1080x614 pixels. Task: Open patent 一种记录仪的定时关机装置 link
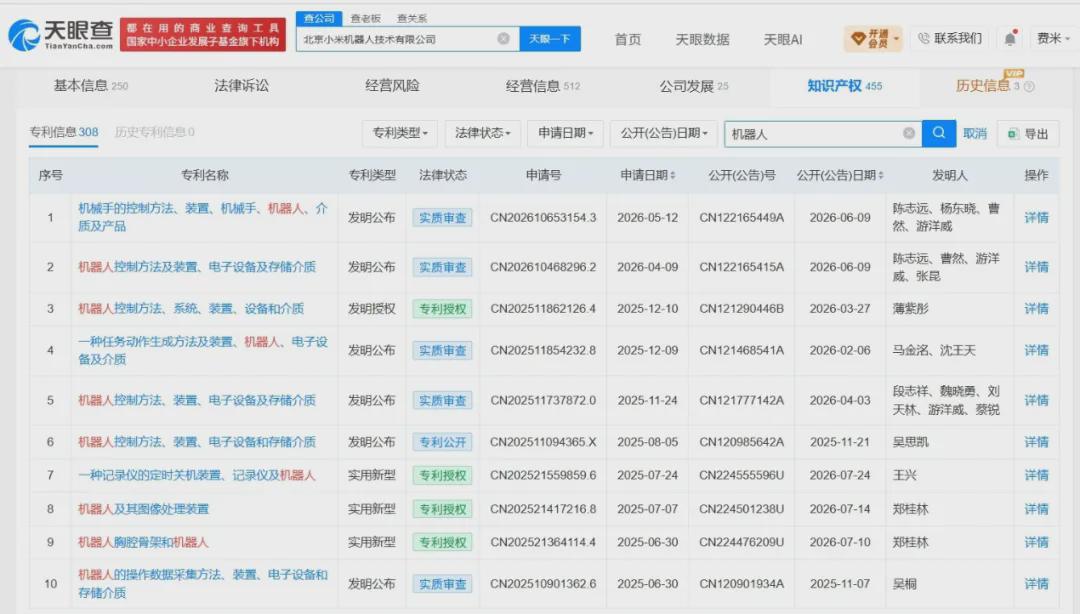pyautogui.click(x=196, y=475)
